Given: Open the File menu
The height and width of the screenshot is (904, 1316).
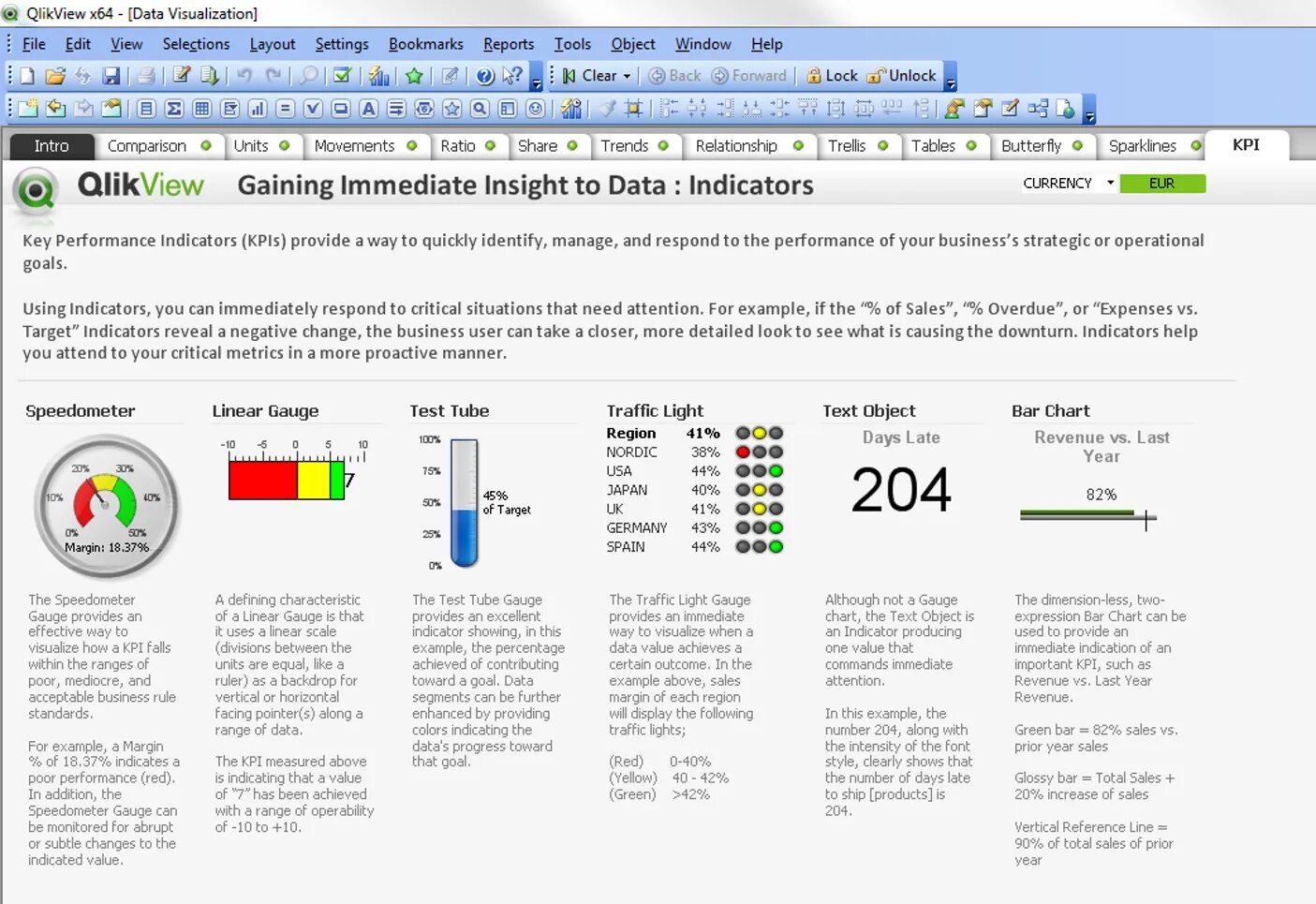Looking at the screenshot, I should (34, 44).
